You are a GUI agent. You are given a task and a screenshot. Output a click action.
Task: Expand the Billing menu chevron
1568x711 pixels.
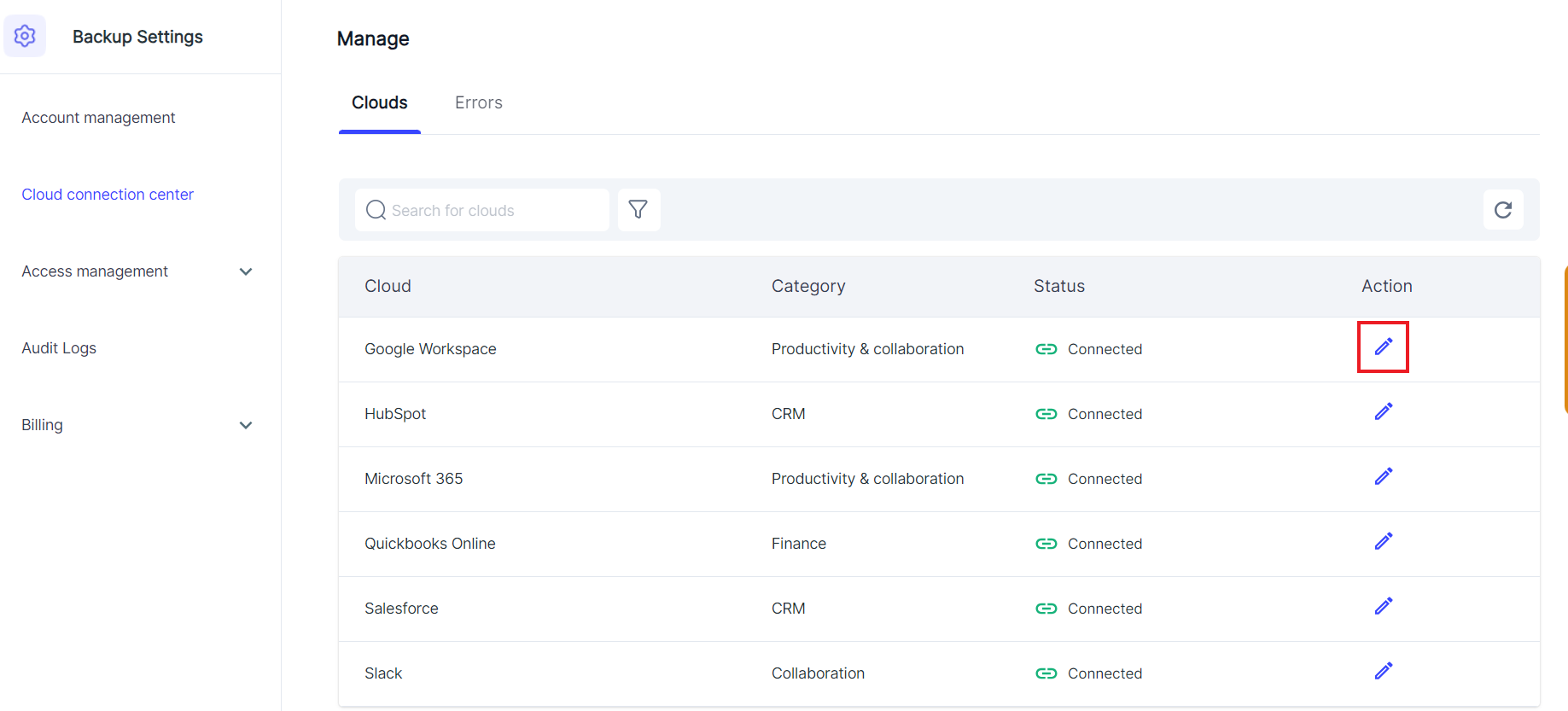pyautogui.click(x=246, y=425)
